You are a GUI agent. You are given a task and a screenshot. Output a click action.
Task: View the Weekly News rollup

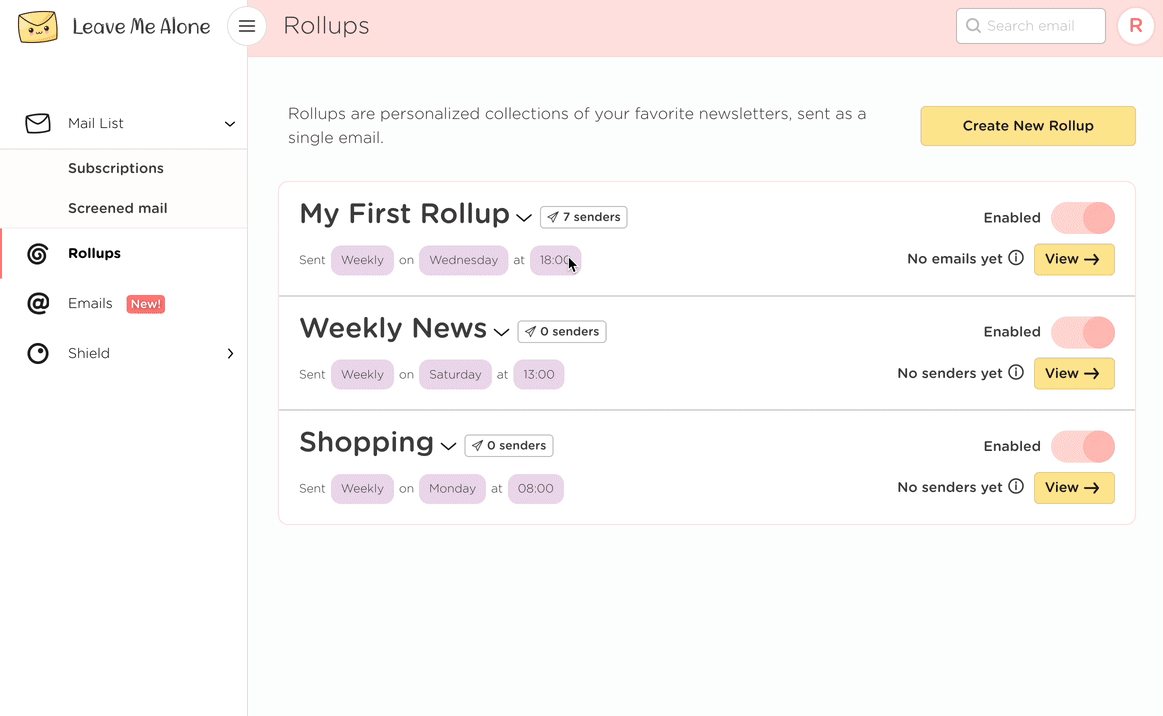pos(1073,374)
